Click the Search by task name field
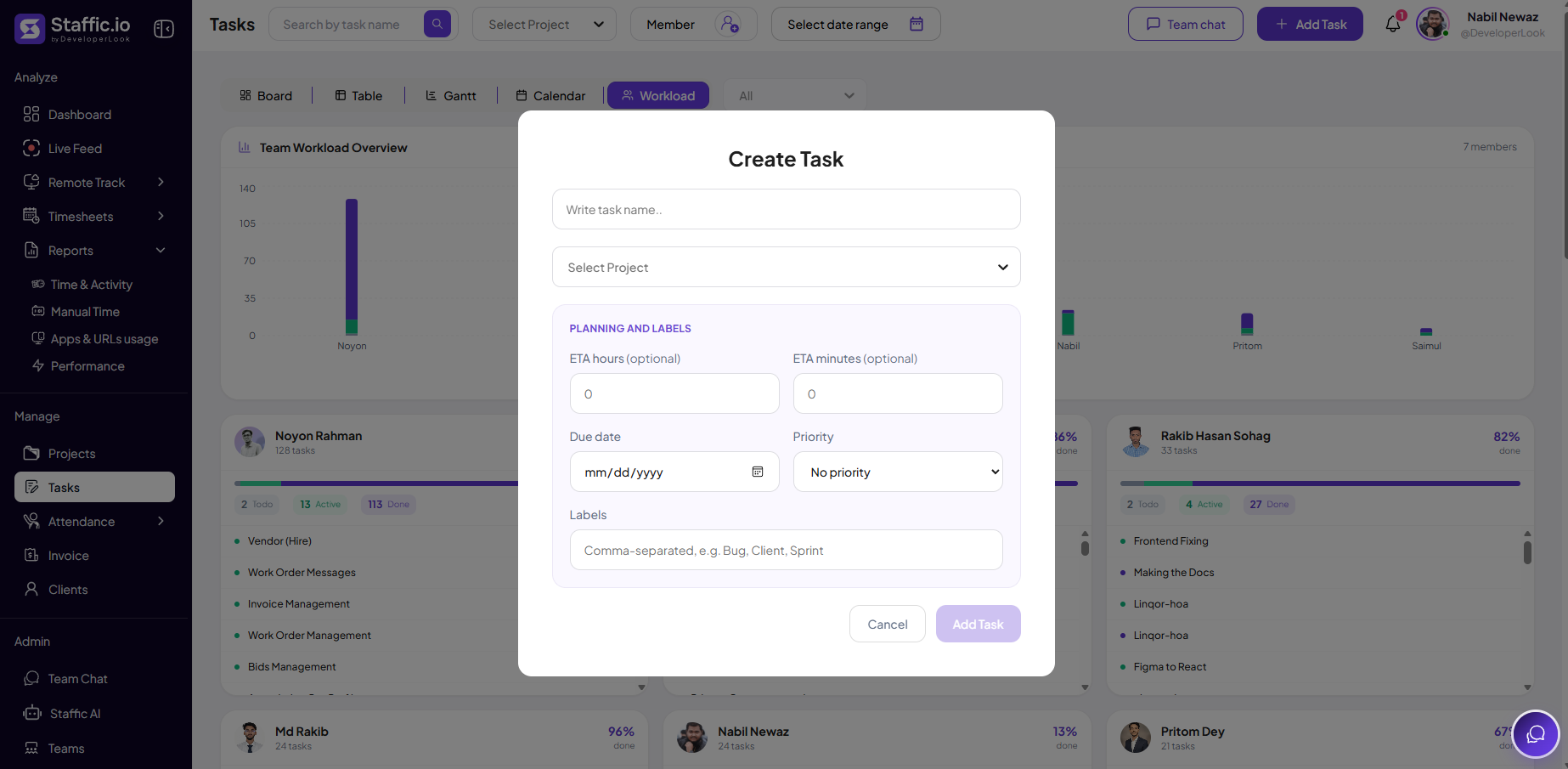The width and height of the screenshot is (1568, 769). point(347,24)
